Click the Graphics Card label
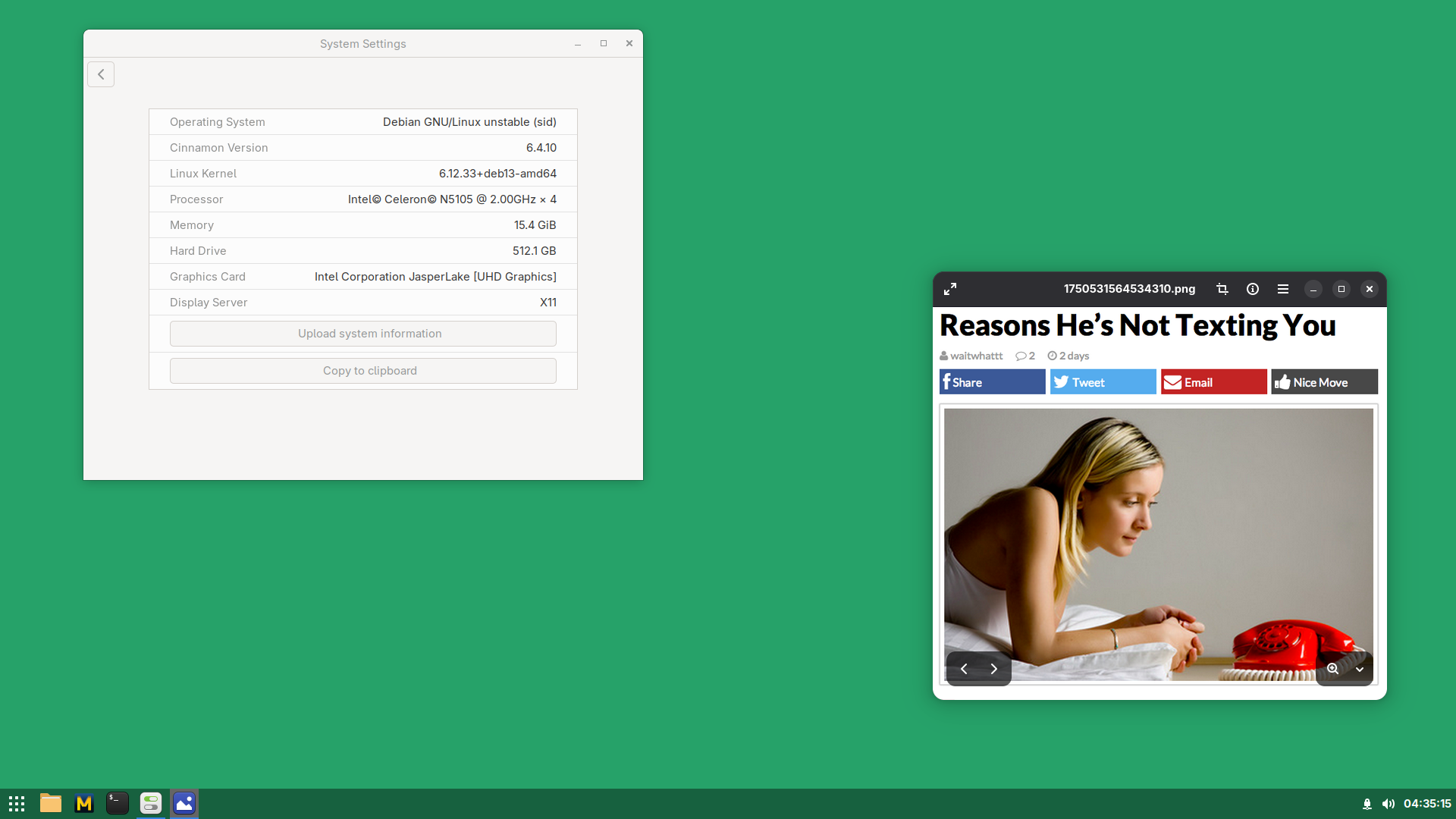This screenshot has height=819, width=1456. coord(208,277)
